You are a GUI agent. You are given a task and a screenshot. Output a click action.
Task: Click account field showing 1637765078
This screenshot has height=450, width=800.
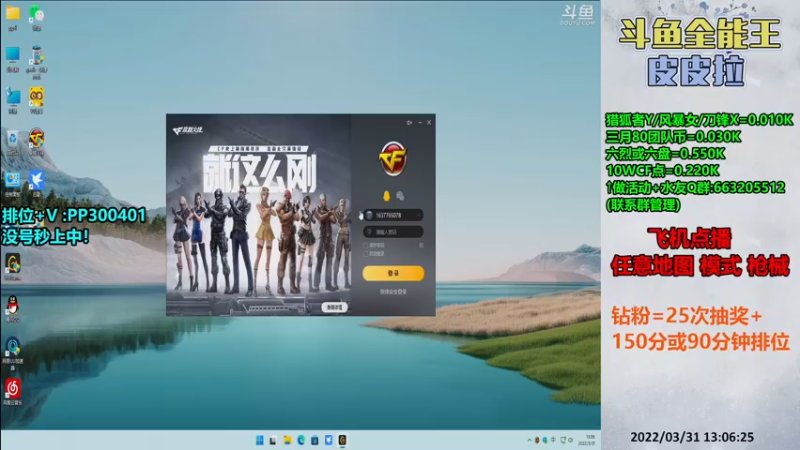pyautogui.click(x=393, y=215)
